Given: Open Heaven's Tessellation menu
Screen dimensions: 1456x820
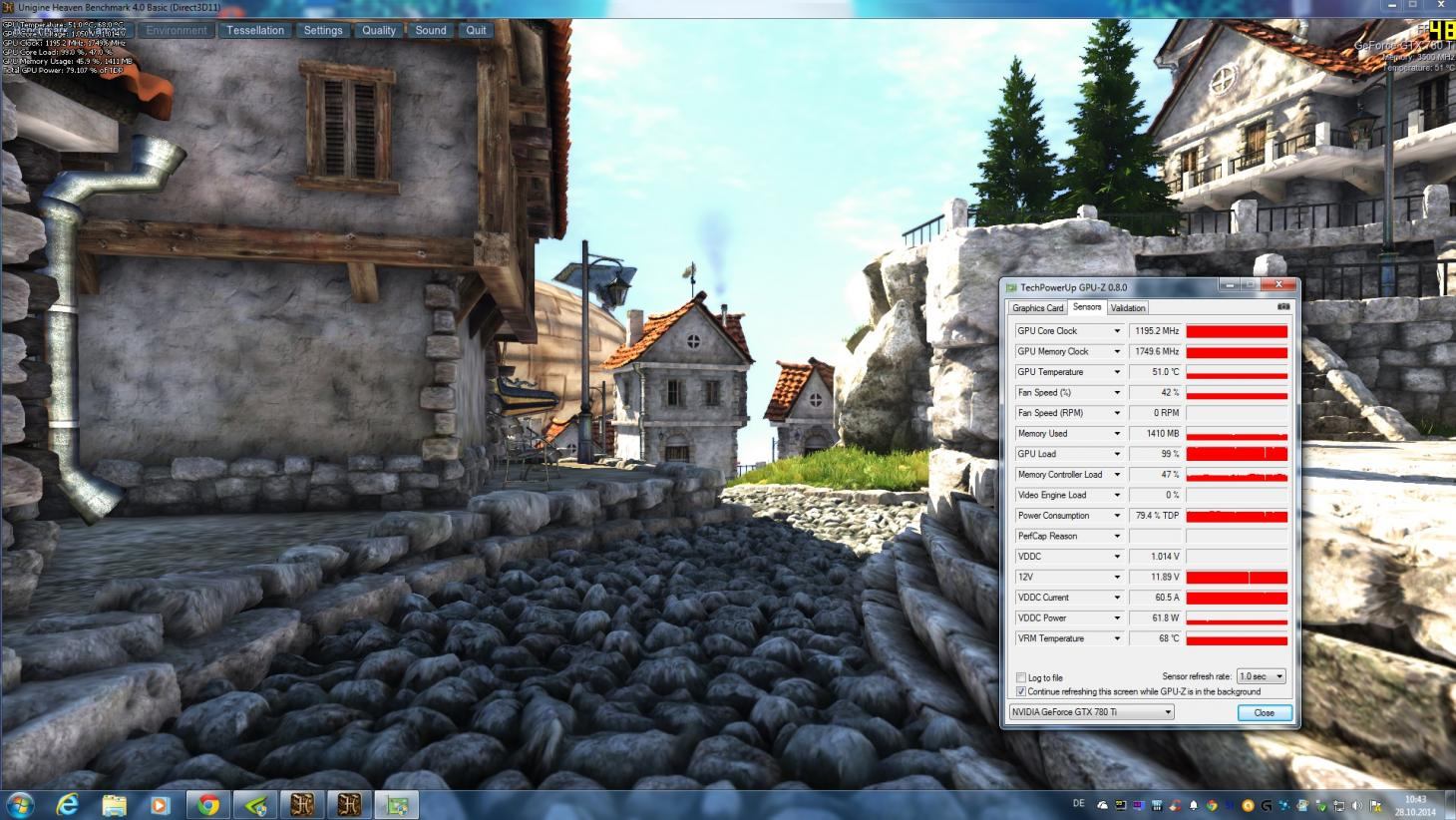Looking at the screenshot, I should click(255, 30).
